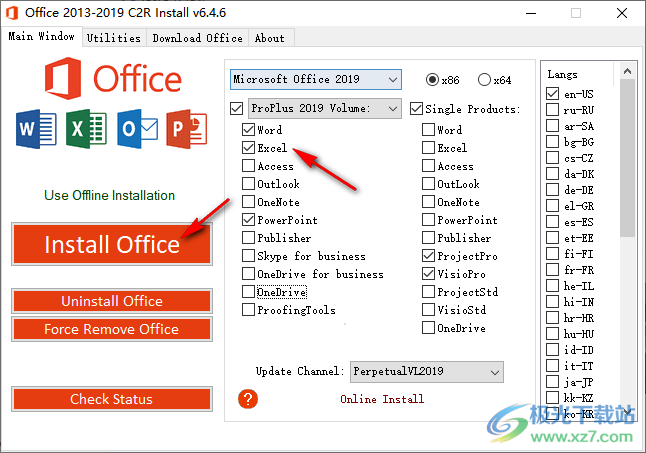Screen dimensions: 646x453
Task: Check Word under Single Products
Action: pyautogui.click(x=428, y=130)
